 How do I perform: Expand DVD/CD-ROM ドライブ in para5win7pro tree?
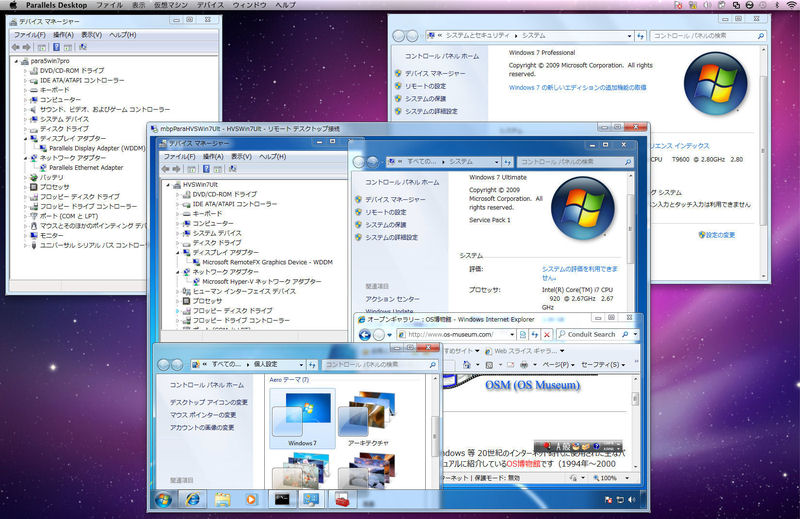pyautogui.click(x=25, y=70)
